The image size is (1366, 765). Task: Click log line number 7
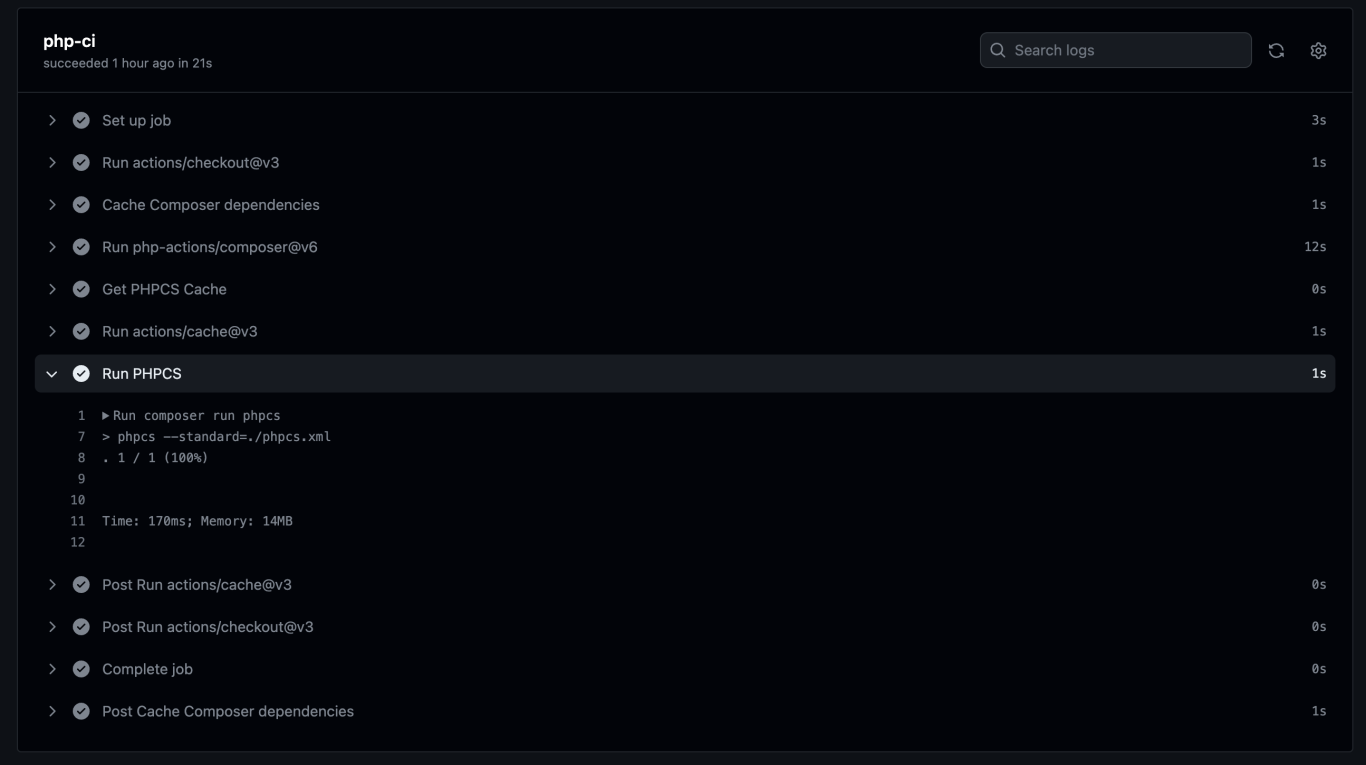pyautogui.click(x=82, y=436)
